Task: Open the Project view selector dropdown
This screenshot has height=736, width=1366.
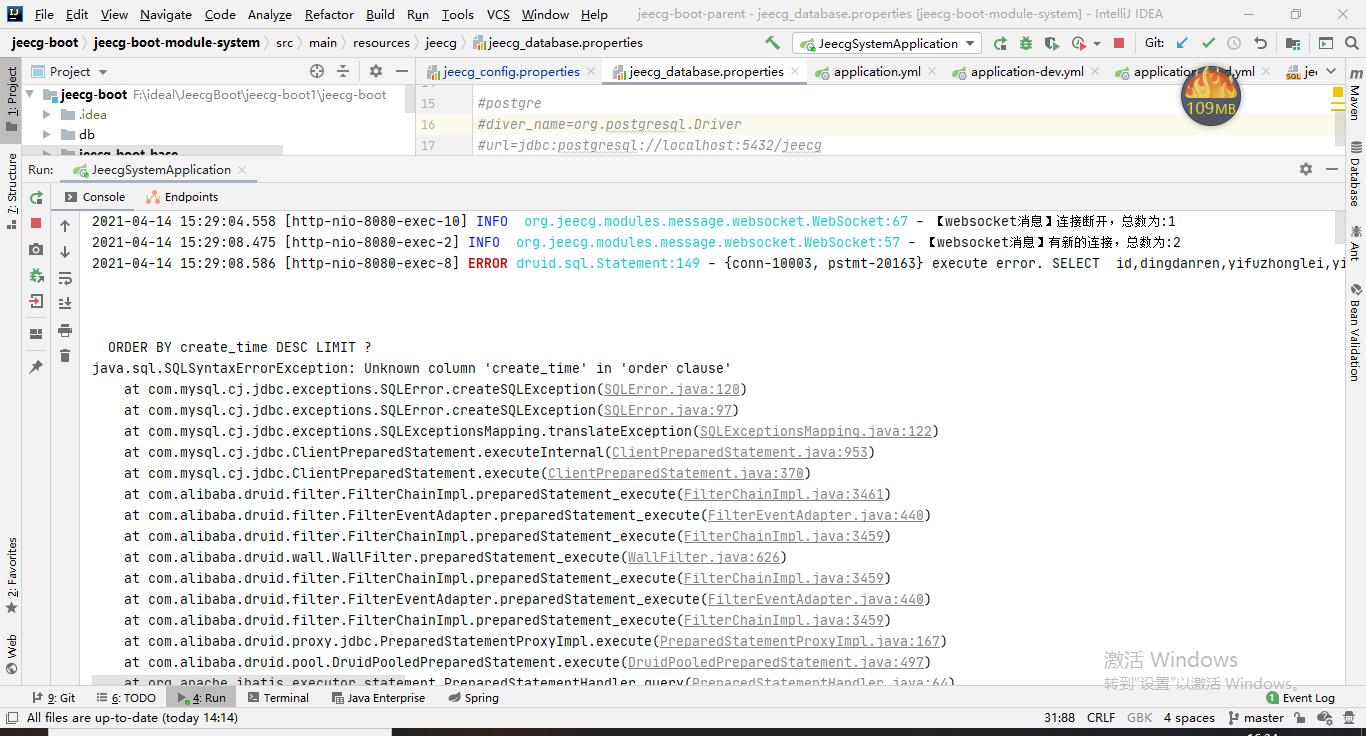Action: 70,72
